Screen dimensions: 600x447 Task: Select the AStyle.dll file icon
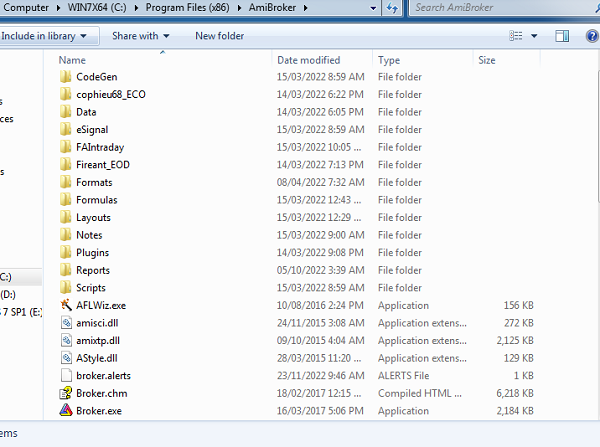(66, 358)
